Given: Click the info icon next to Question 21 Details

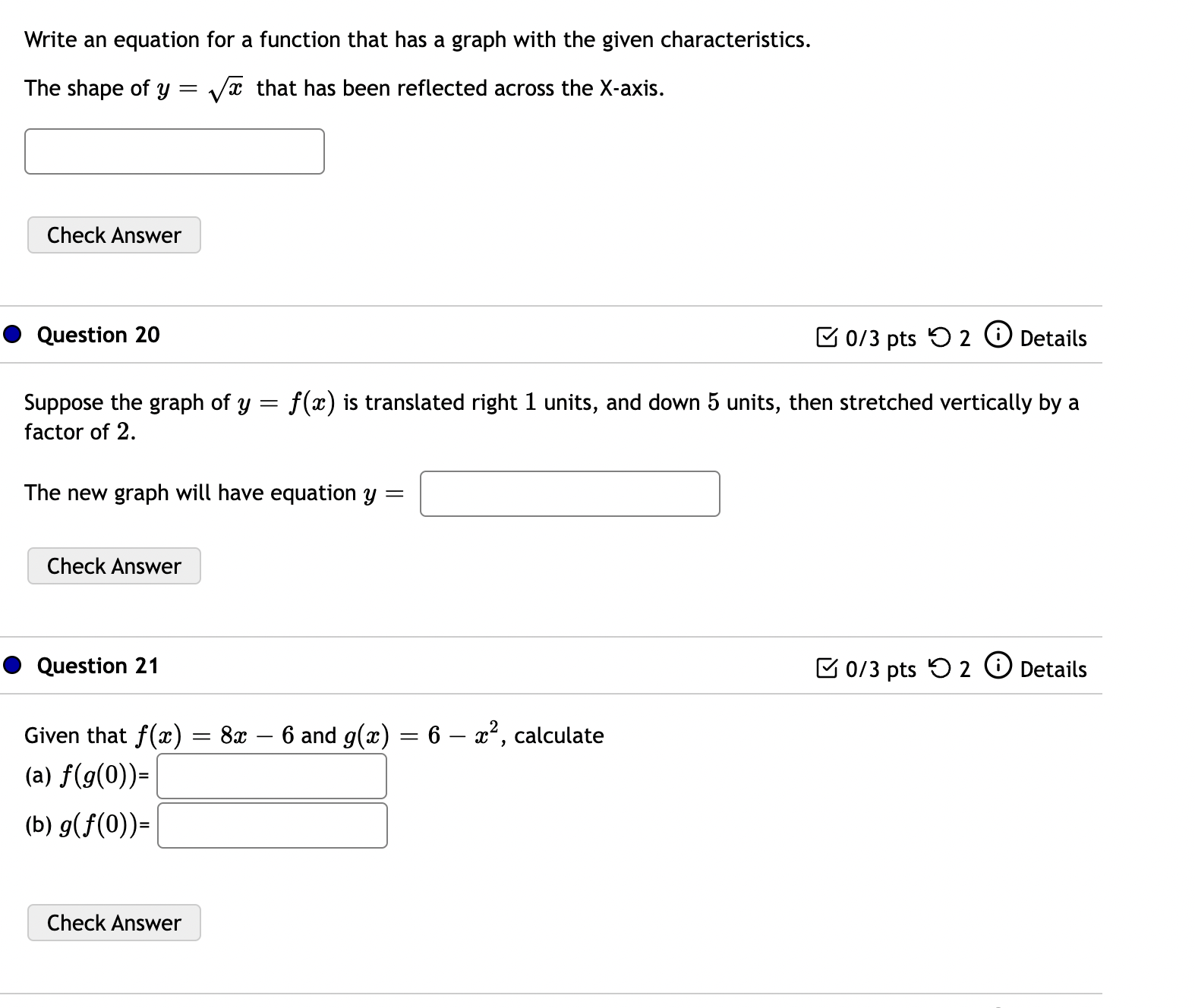Looking at the screenshot, I should click(x=999, y=668).
